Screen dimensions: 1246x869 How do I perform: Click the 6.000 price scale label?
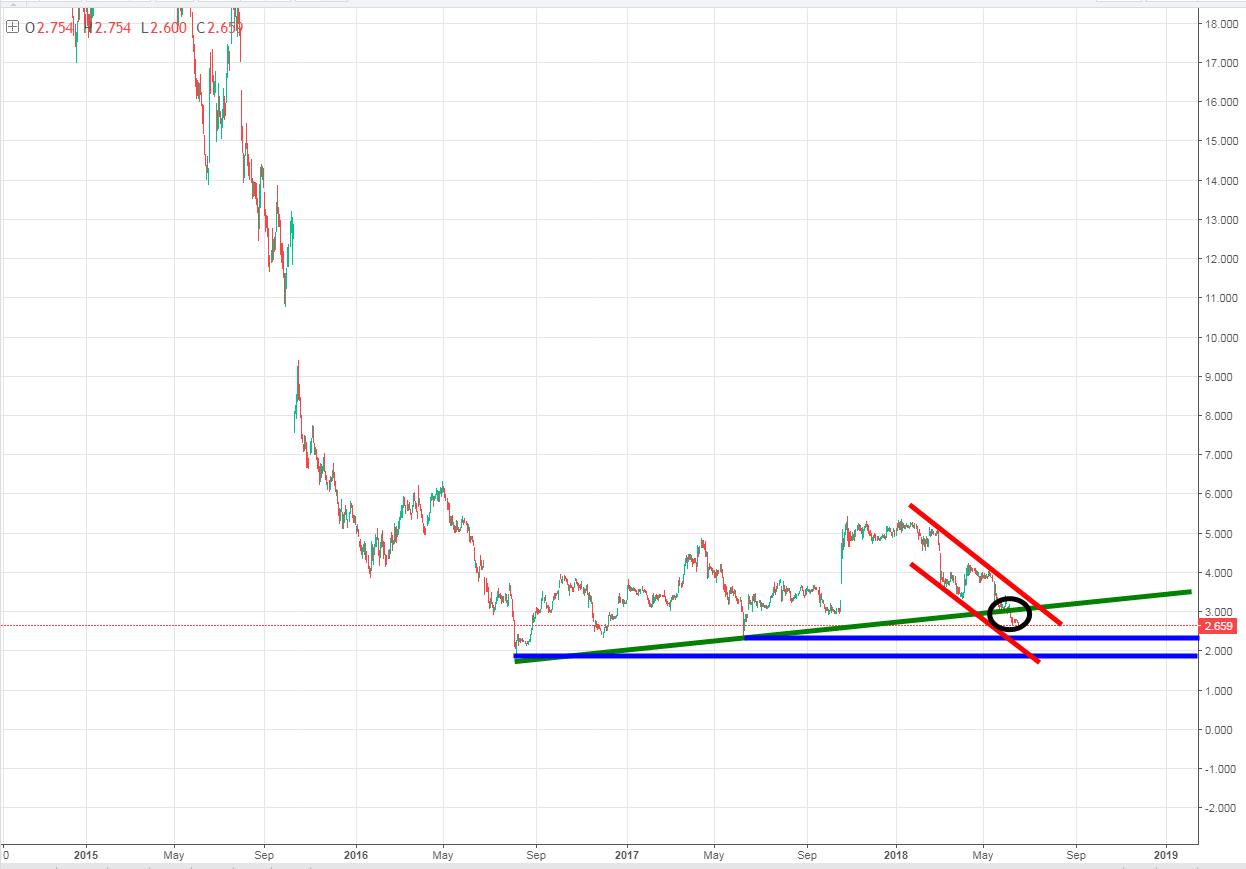point(1222,495)
